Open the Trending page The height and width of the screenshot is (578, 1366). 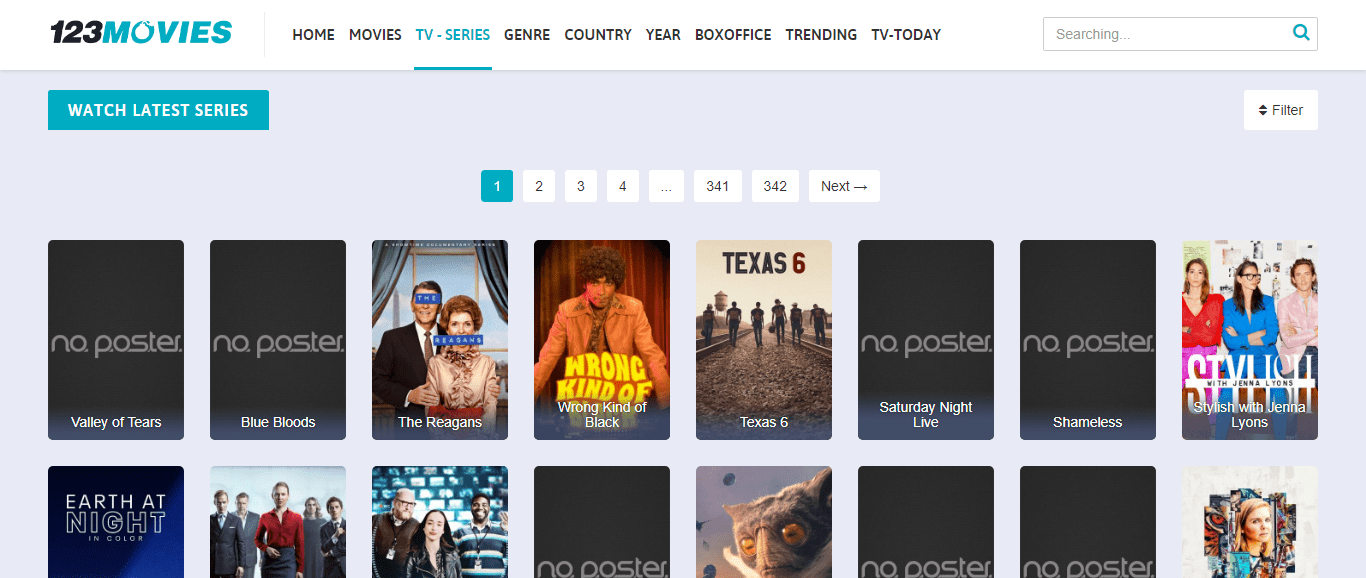click(821, 34)
